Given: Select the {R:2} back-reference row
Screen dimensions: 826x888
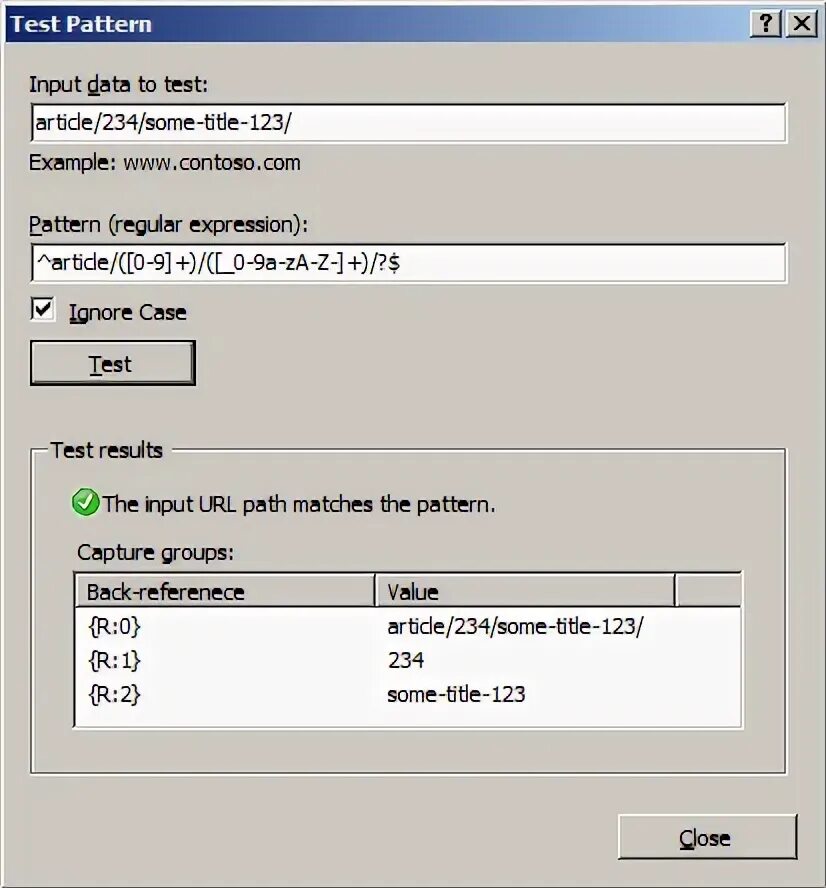Looking at the screenshot, I should pyautogui.click(x=408, y=694).
